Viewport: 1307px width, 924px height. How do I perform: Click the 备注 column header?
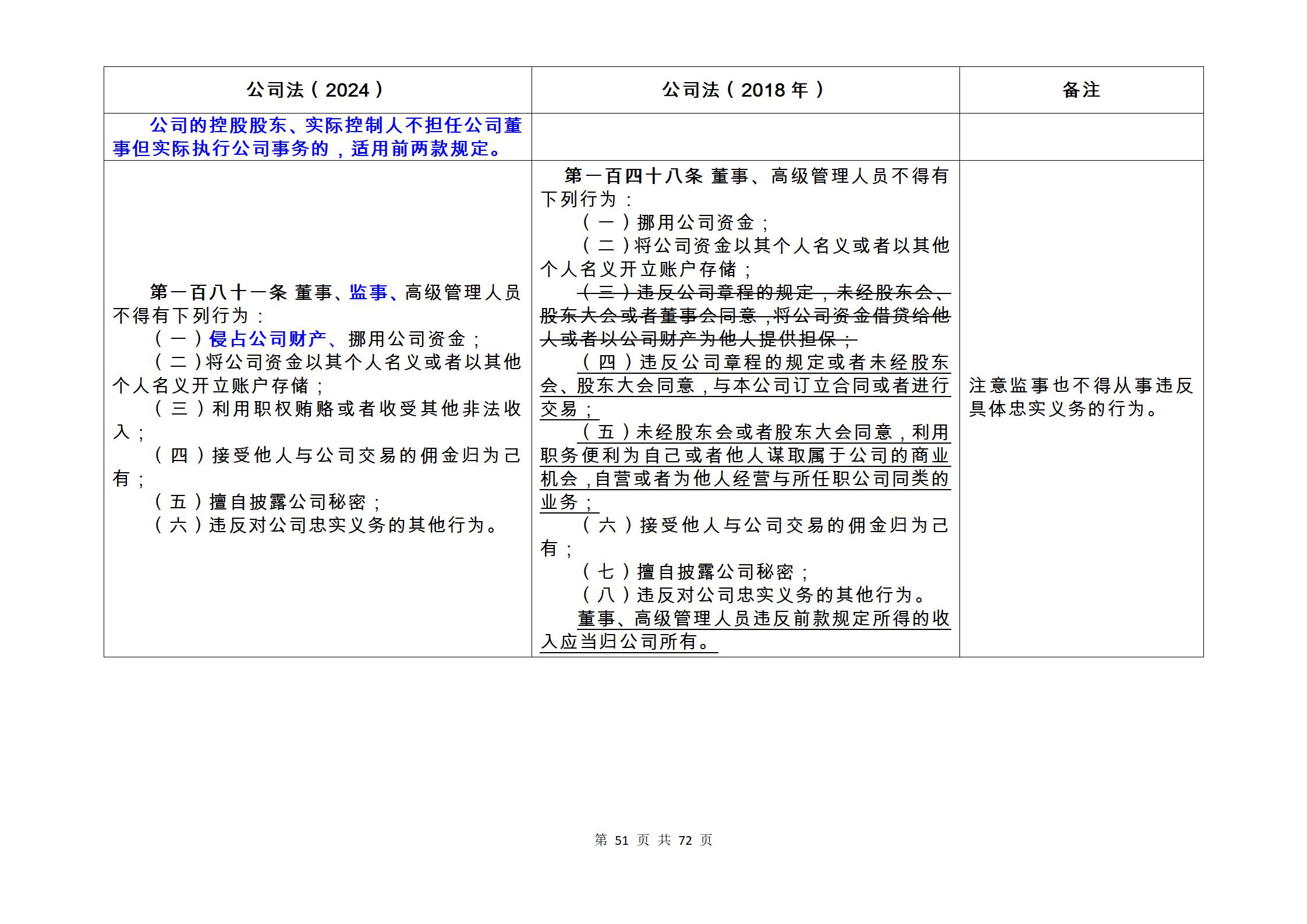(x=1081, y=90)
